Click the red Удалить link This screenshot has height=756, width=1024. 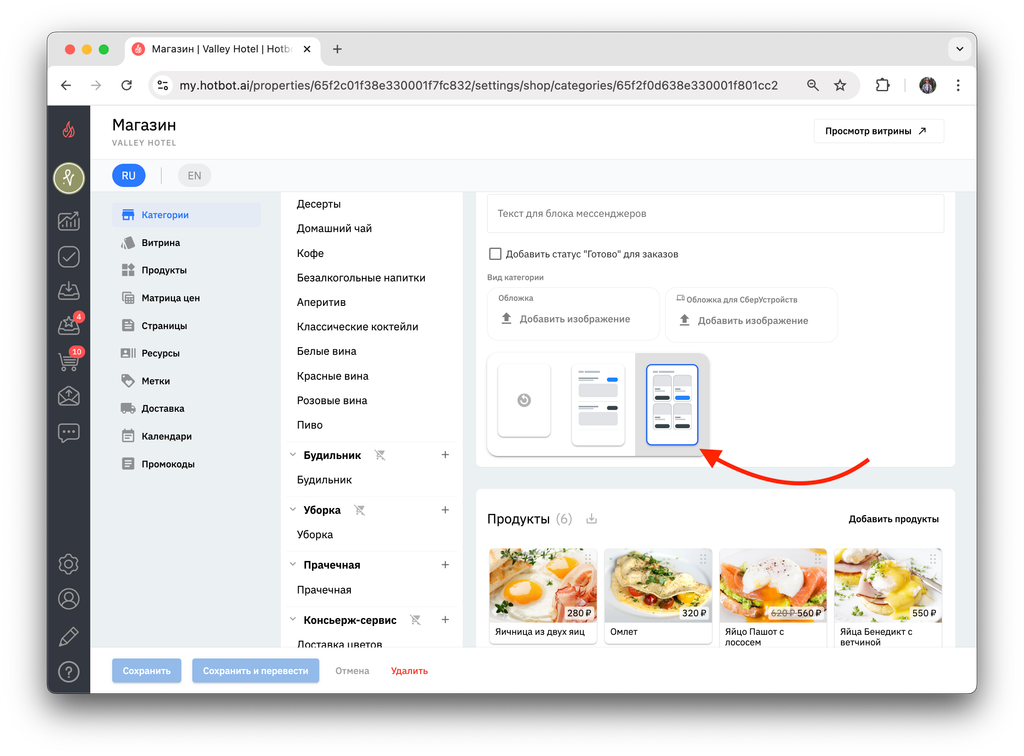(409, 671)
